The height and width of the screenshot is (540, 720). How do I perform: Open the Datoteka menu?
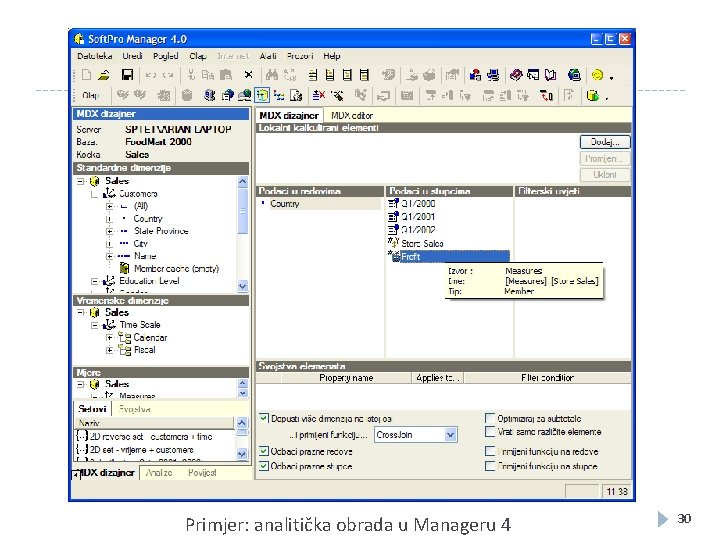(x=95, y=56)
